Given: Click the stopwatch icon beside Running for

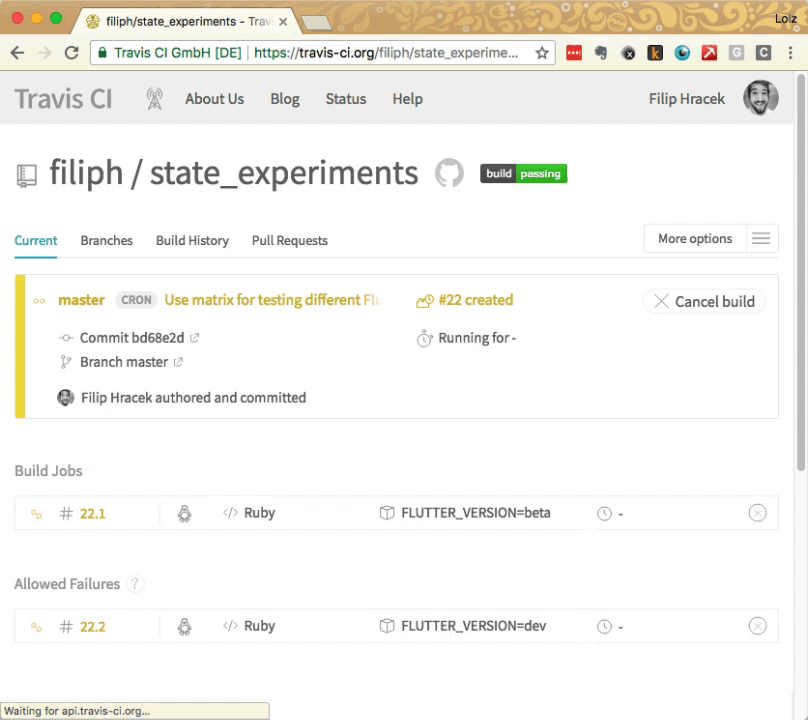Looking at the screenshot, I should (424, 338).
